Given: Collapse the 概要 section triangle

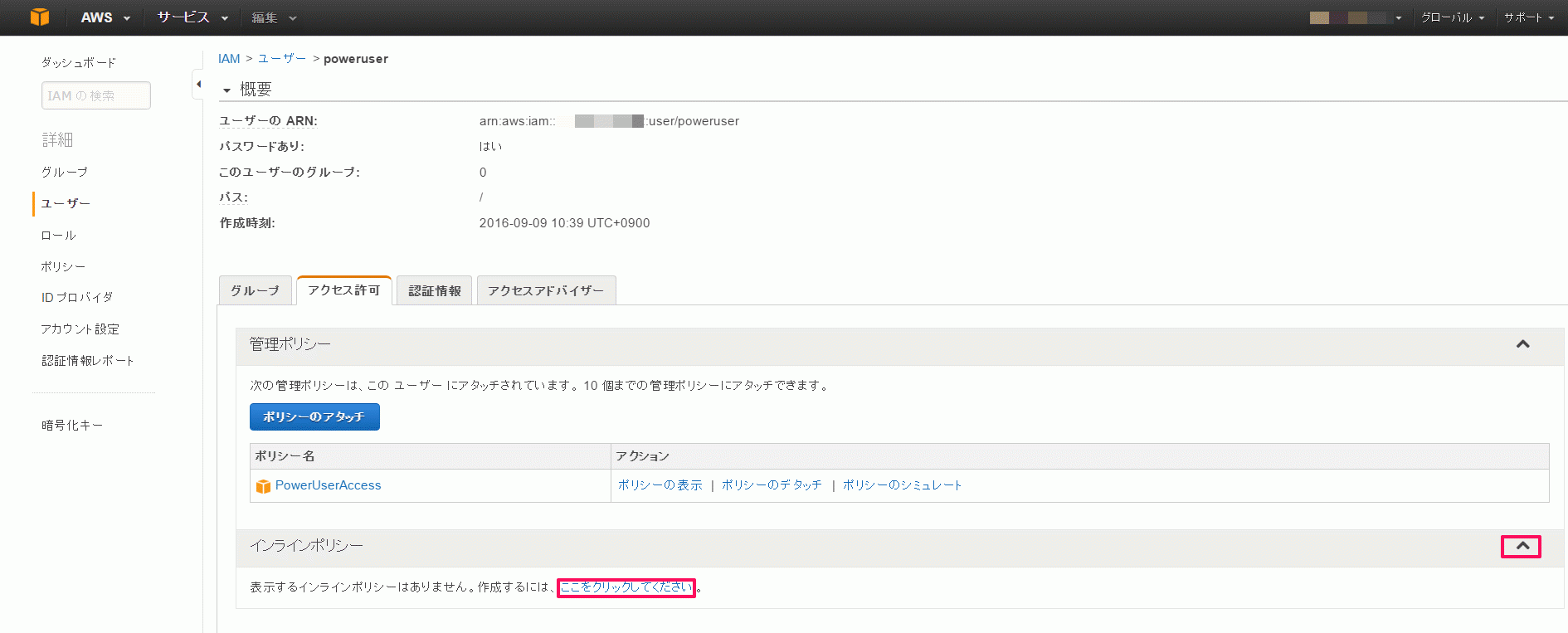Looking at the screenshot, I should click(226, 90).
